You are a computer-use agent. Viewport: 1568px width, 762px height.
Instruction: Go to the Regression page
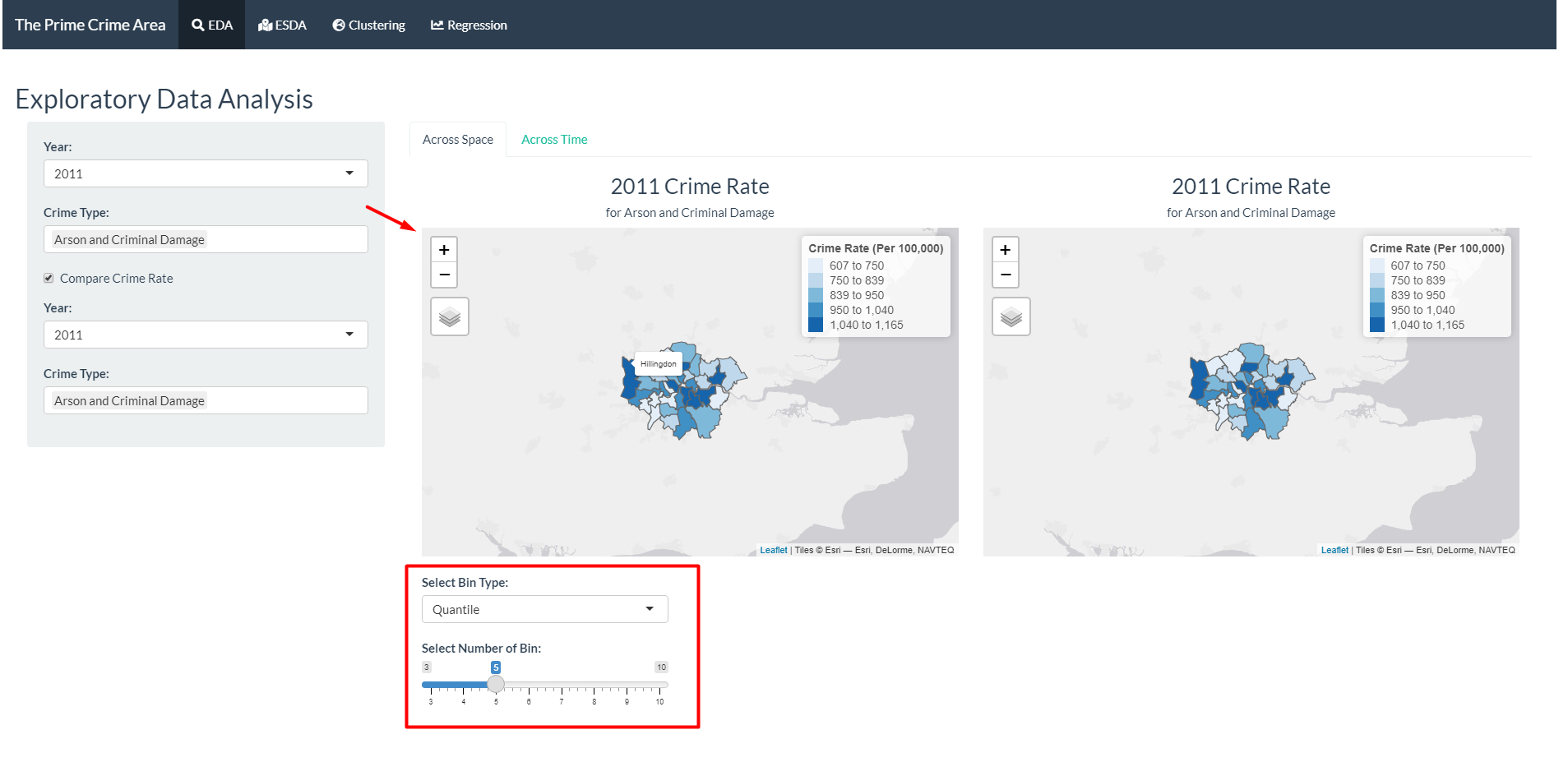[x=469, y=25]
